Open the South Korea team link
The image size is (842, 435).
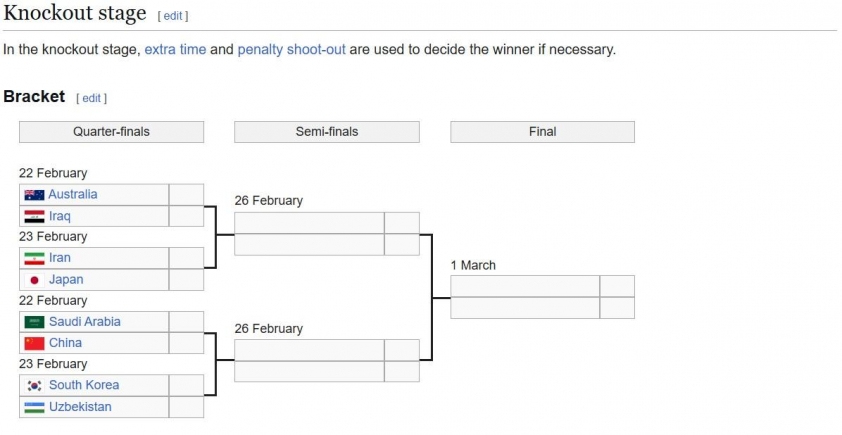pyautogui.click(x=84, y=386)
